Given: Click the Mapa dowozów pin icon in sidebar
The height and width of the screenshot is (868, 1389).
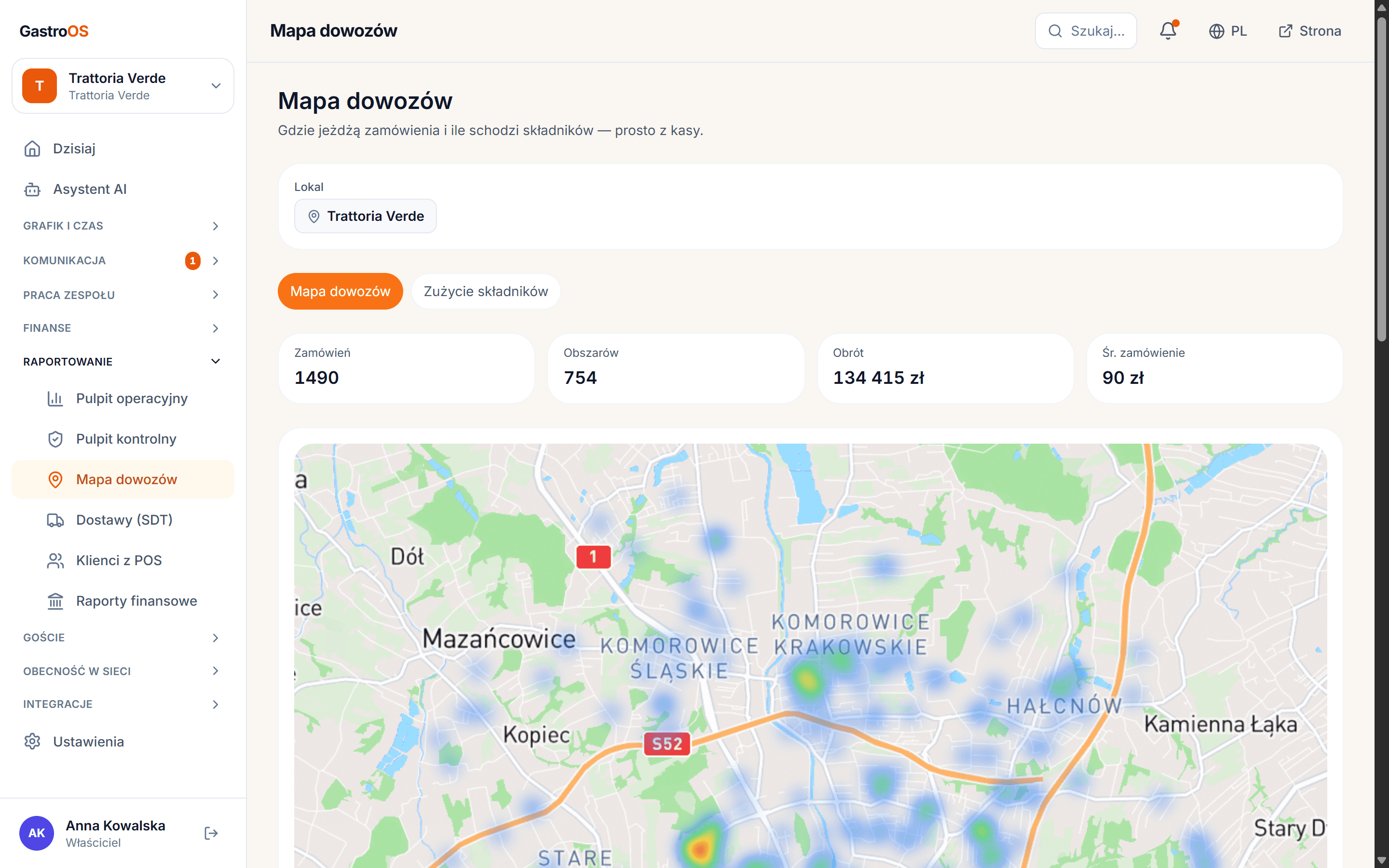Looking at the screenshot, I should (55, 479).
